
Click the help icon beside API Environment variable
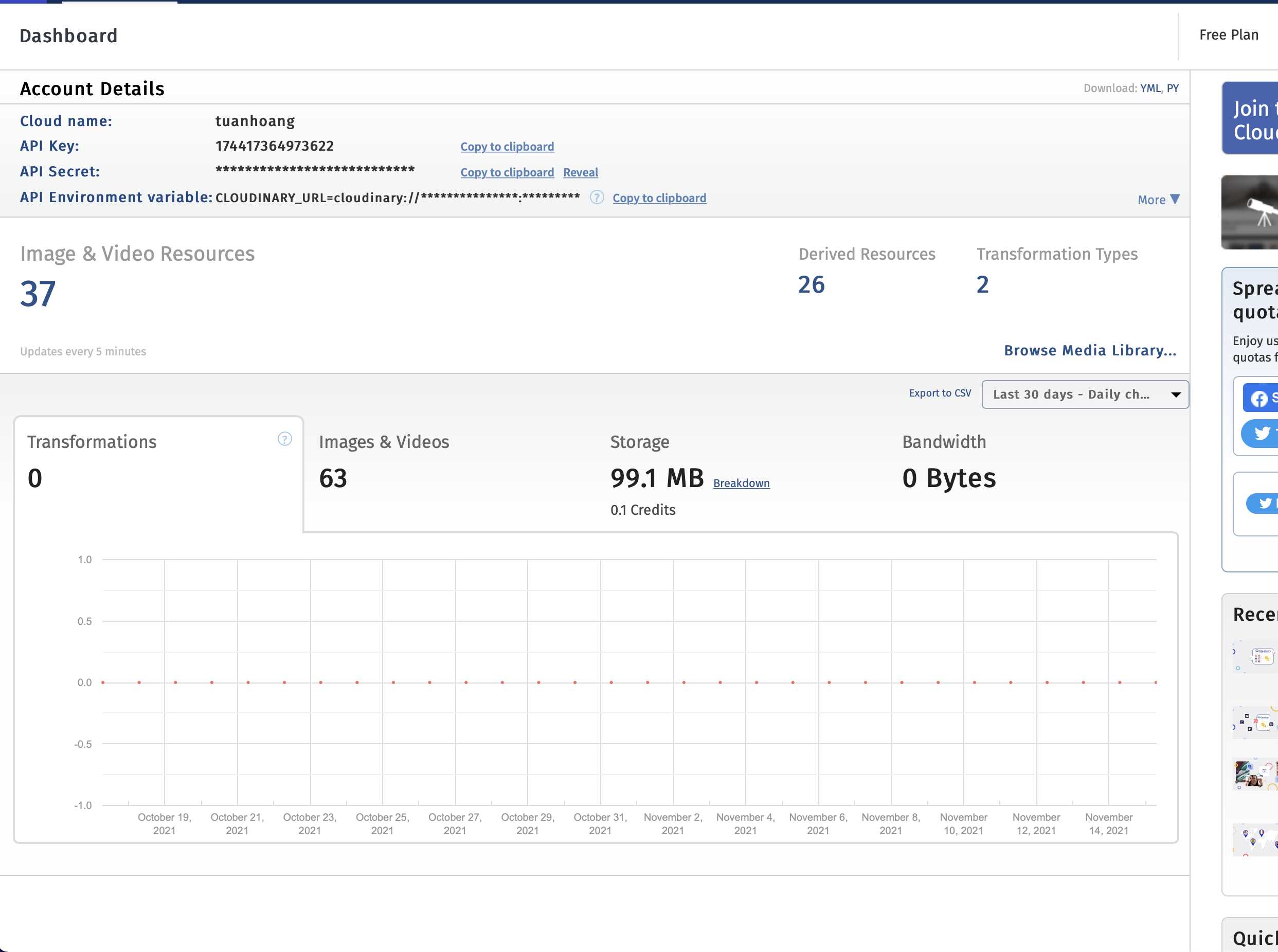pos(597,197)
